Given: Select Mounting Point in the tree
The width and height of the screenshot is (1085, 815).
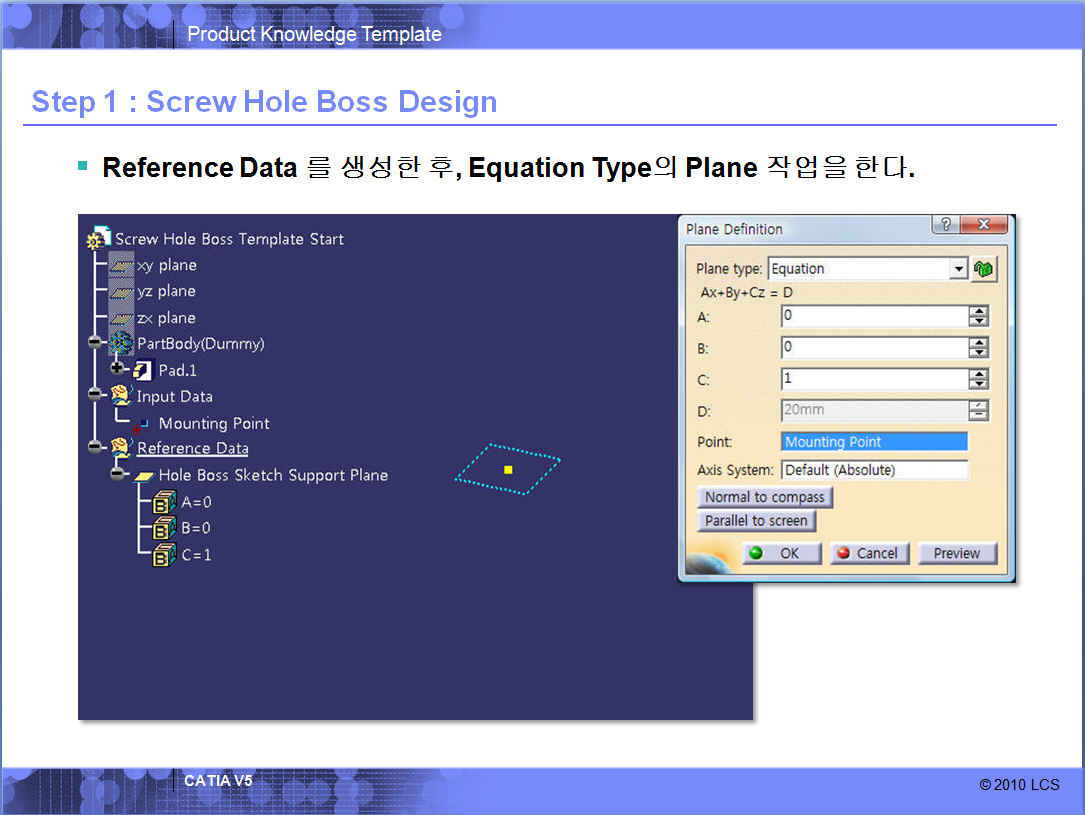Looking at the screenshot, I should [x=213, y=424].
